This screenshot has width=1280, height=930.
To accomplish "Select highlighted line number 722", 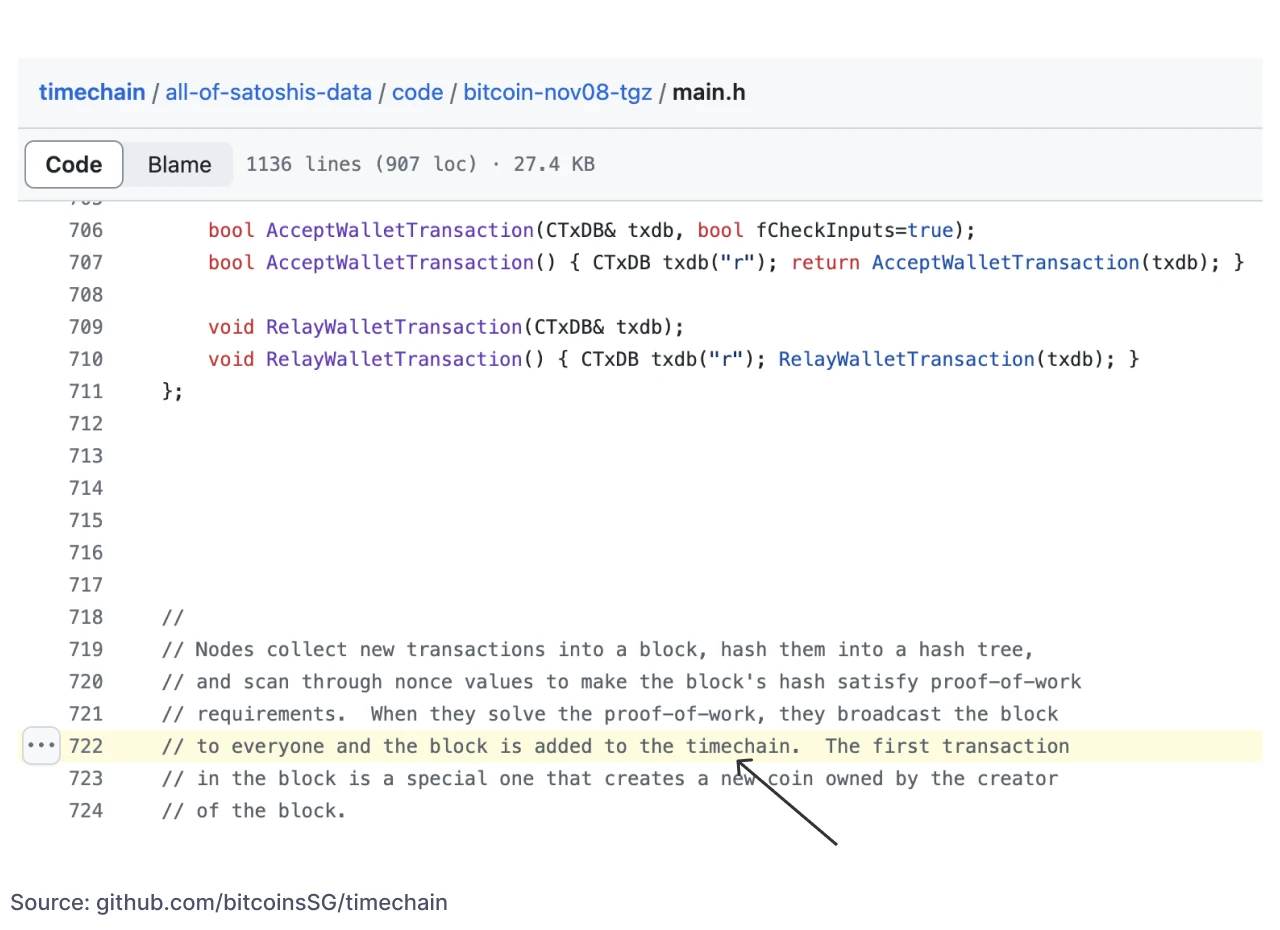I will (x=86, y=746).
